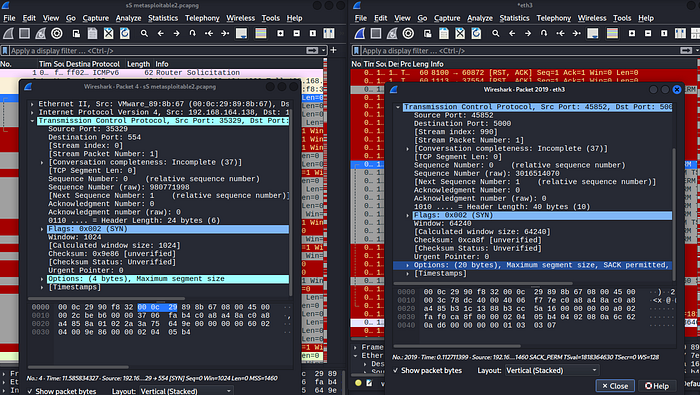Toggle colorize packet list in metasploitable2 window

pos(261,33)
